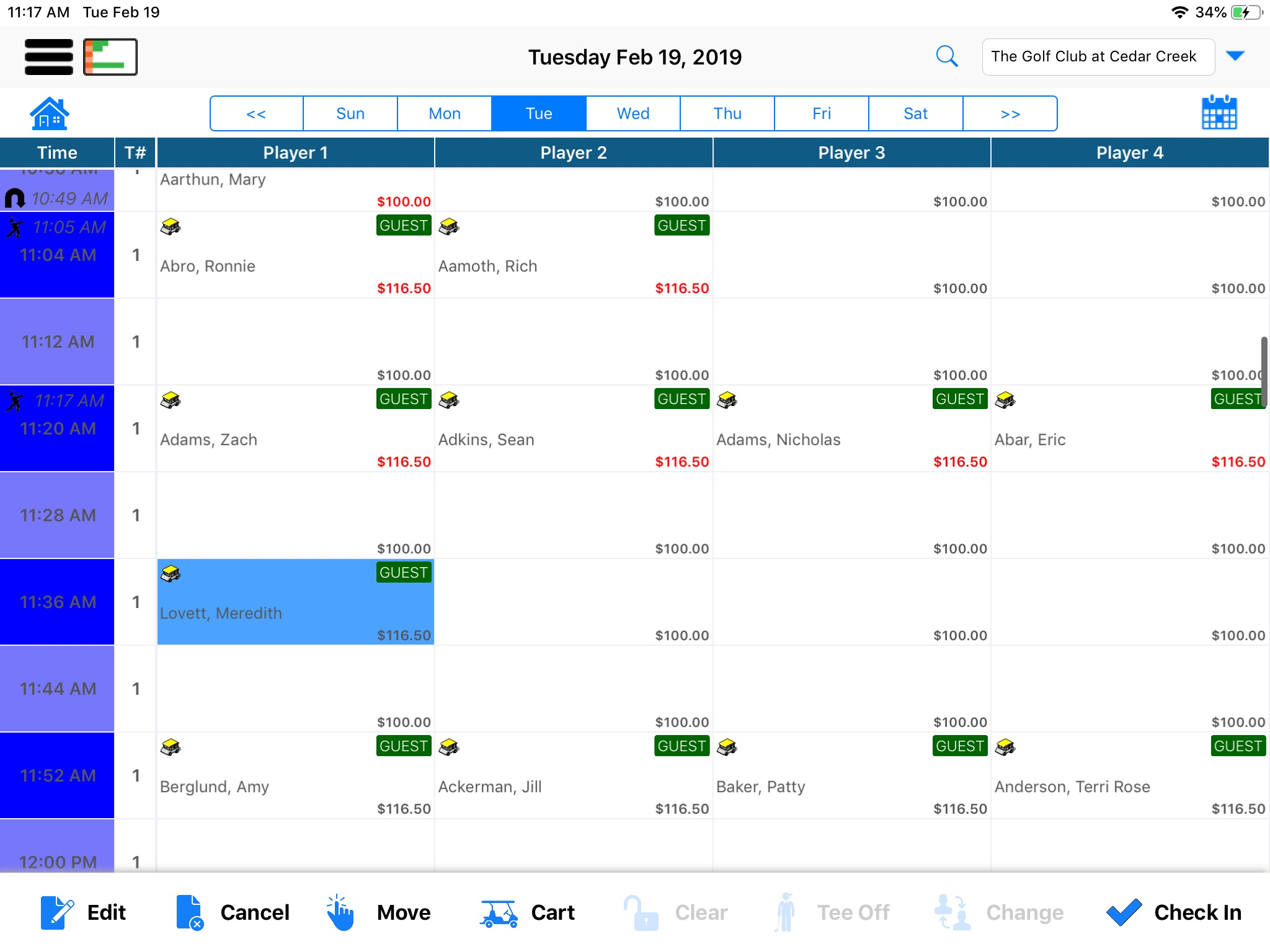Viewport: 1270px width, 952px height.
Task: Expand the course selection dropdown arrow
Action: tap(1235, 56)
